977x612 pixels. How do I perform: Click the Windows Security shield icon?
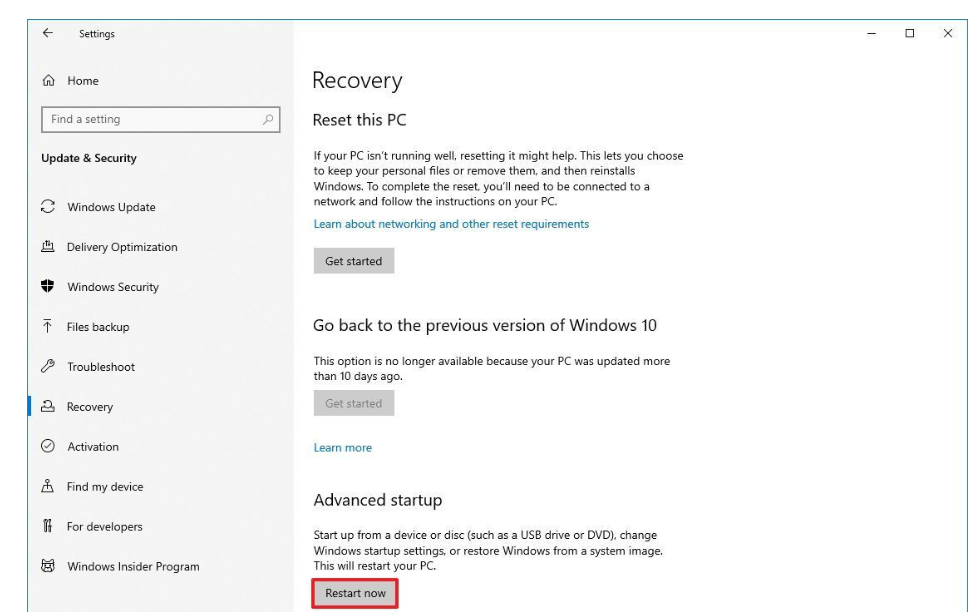[47, 287]
